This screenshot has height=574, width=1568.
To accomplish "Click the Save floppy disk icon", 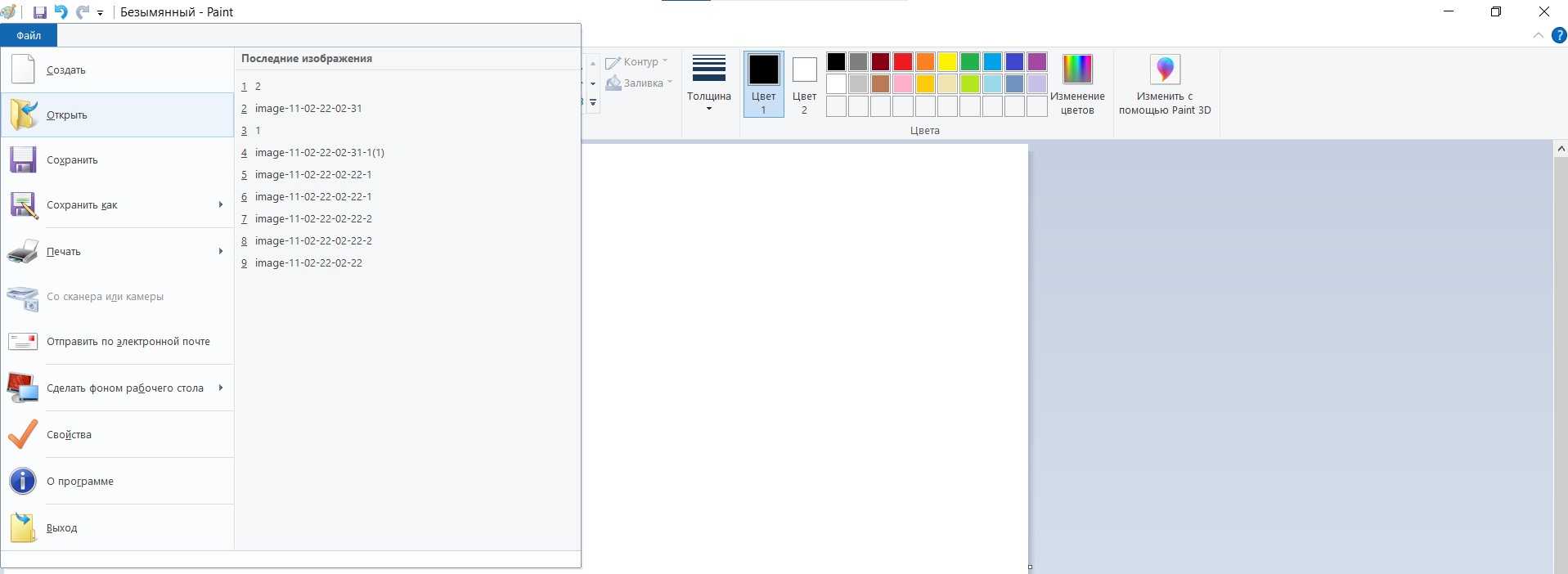I will click(23, 160).
